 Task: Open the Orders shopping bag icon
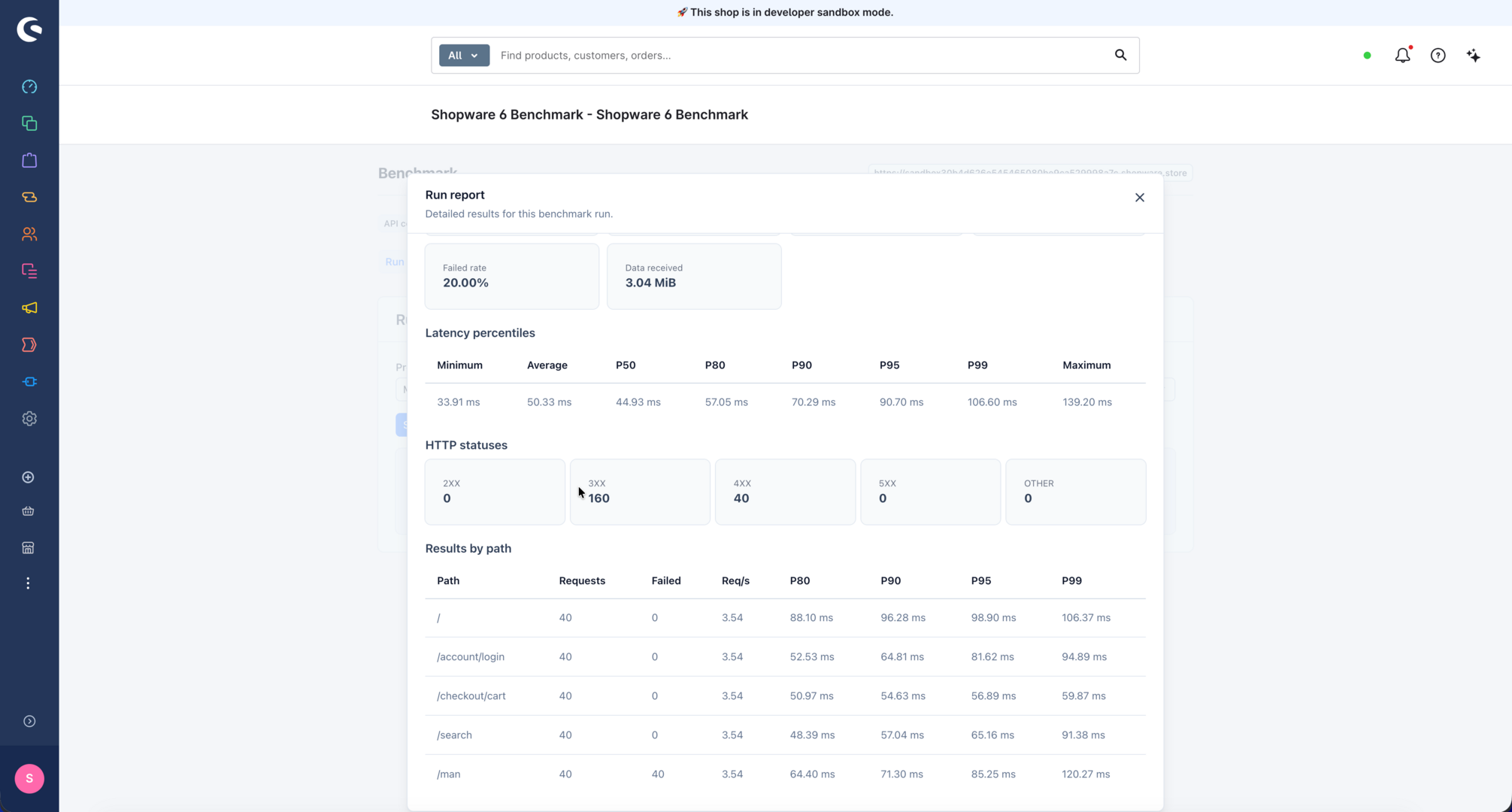(x=29, y=160)
